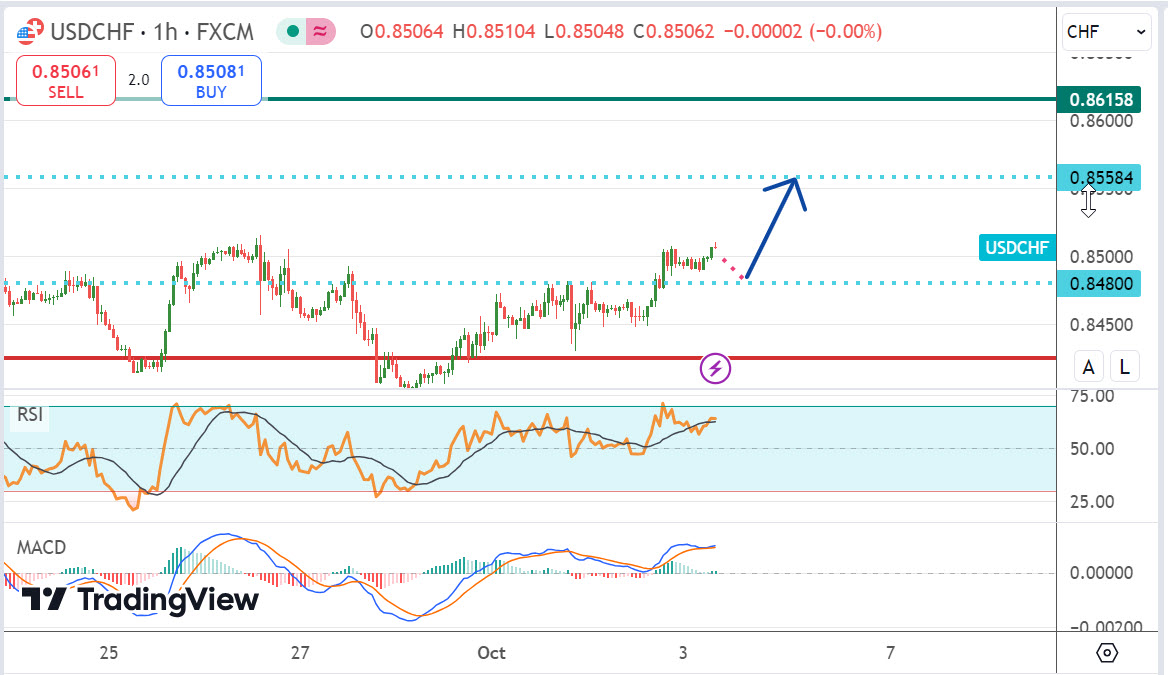The width and height of the screenshot is (1168, 675).
Task: Click the TradingView logo
Action: pos(140,599)
